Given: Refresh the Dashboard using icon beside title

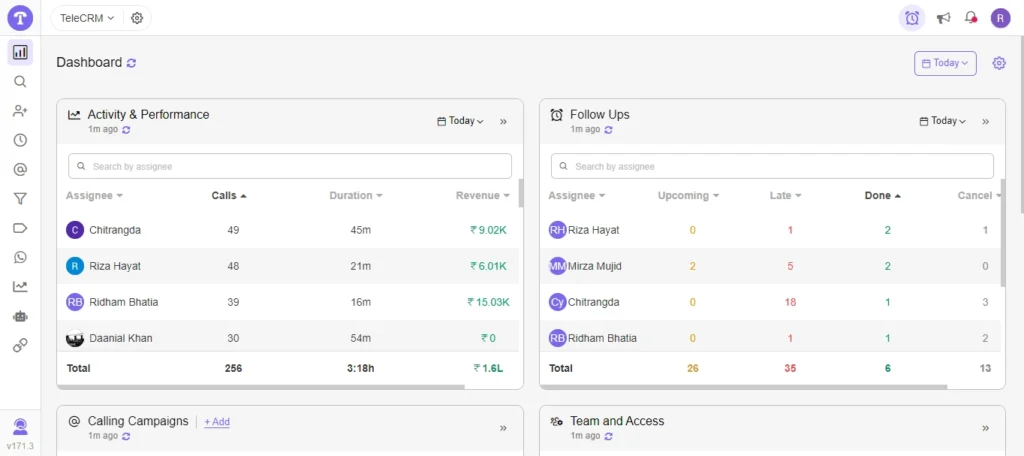Looking at the screenshot, I should tap(131, 63).
